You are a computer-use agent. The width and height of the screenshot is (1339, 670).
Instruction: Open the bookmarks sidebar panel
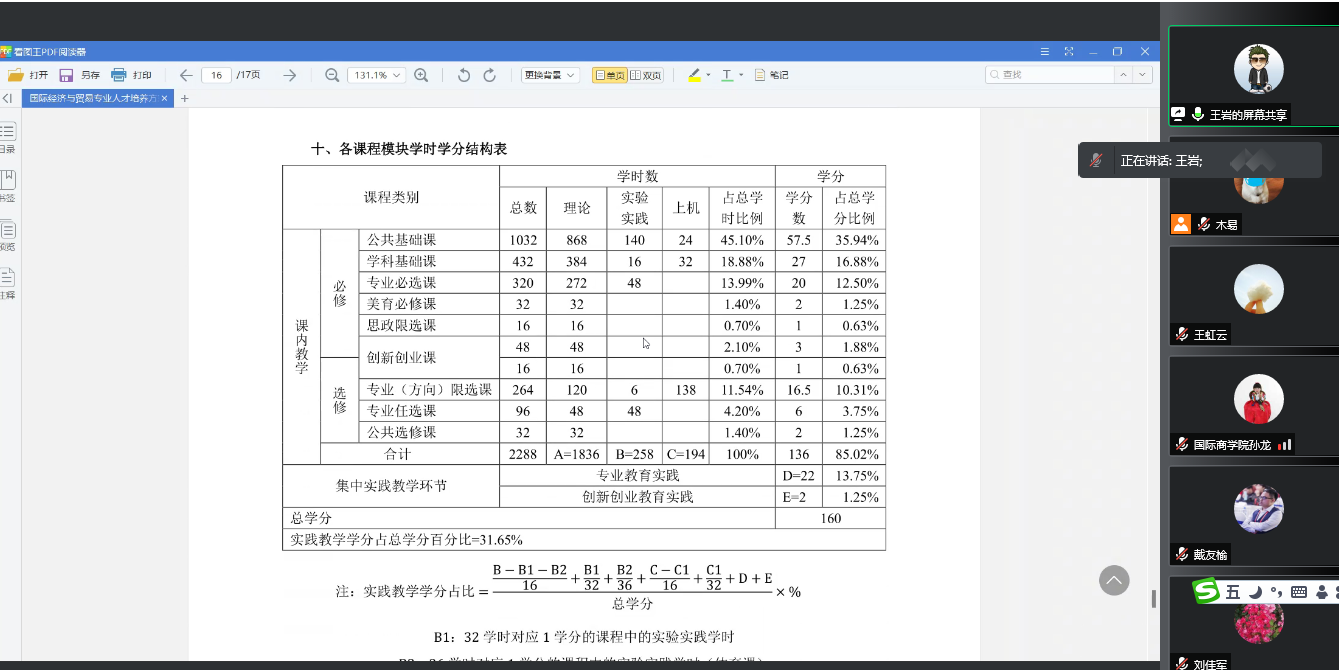click(x=7, y=186)
